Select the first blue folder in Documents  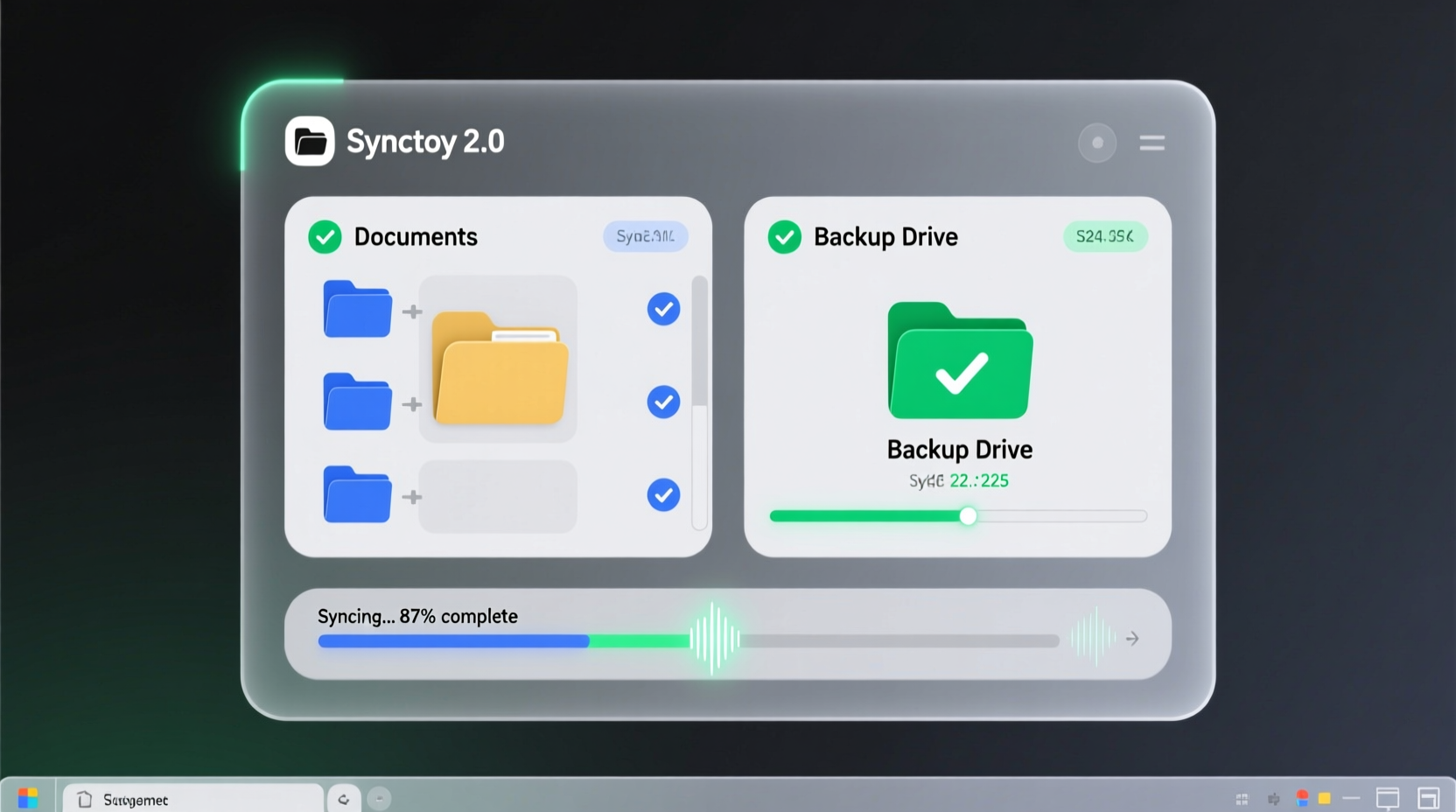357,309
